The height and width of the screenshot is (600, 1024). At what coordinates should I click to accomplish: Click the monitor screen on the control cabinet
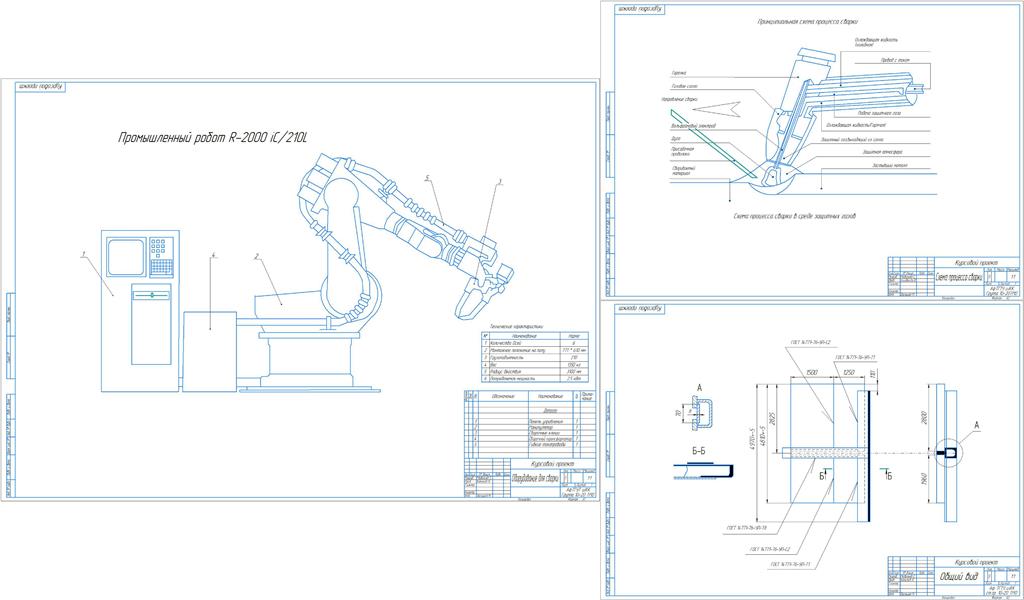126,258
